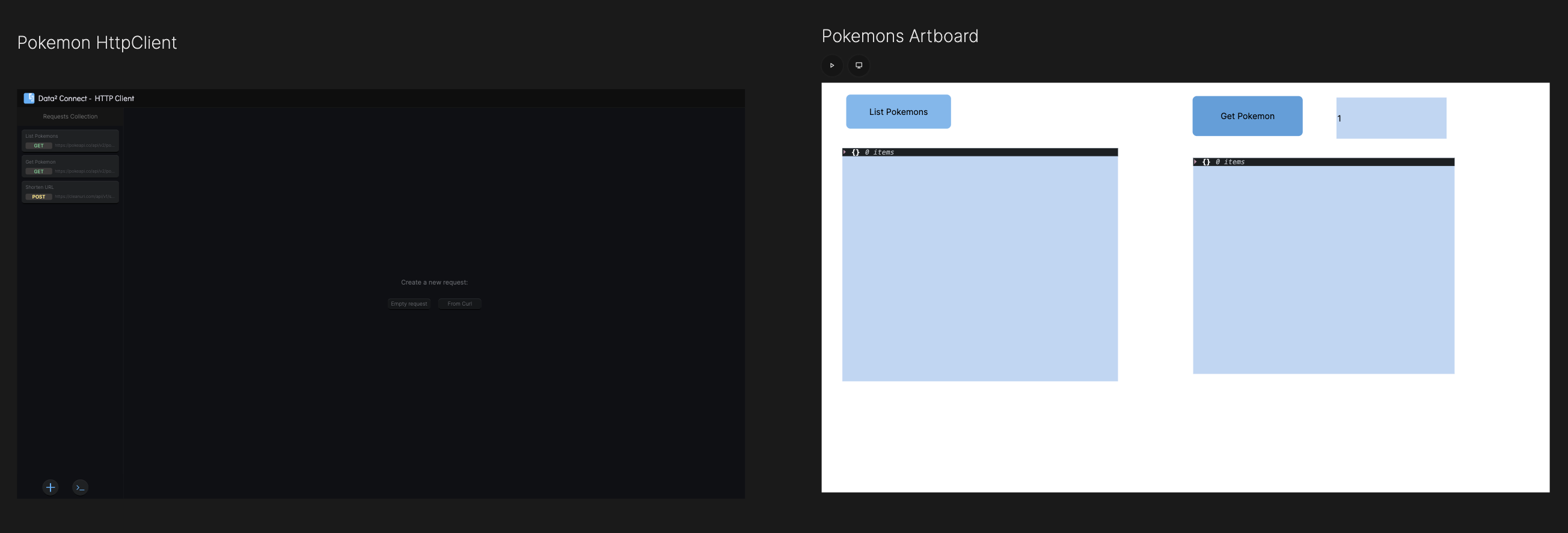Viewport: 1568px width, 533px height.
Task: Click the yellow POST method badge
Action: [38, 197]
